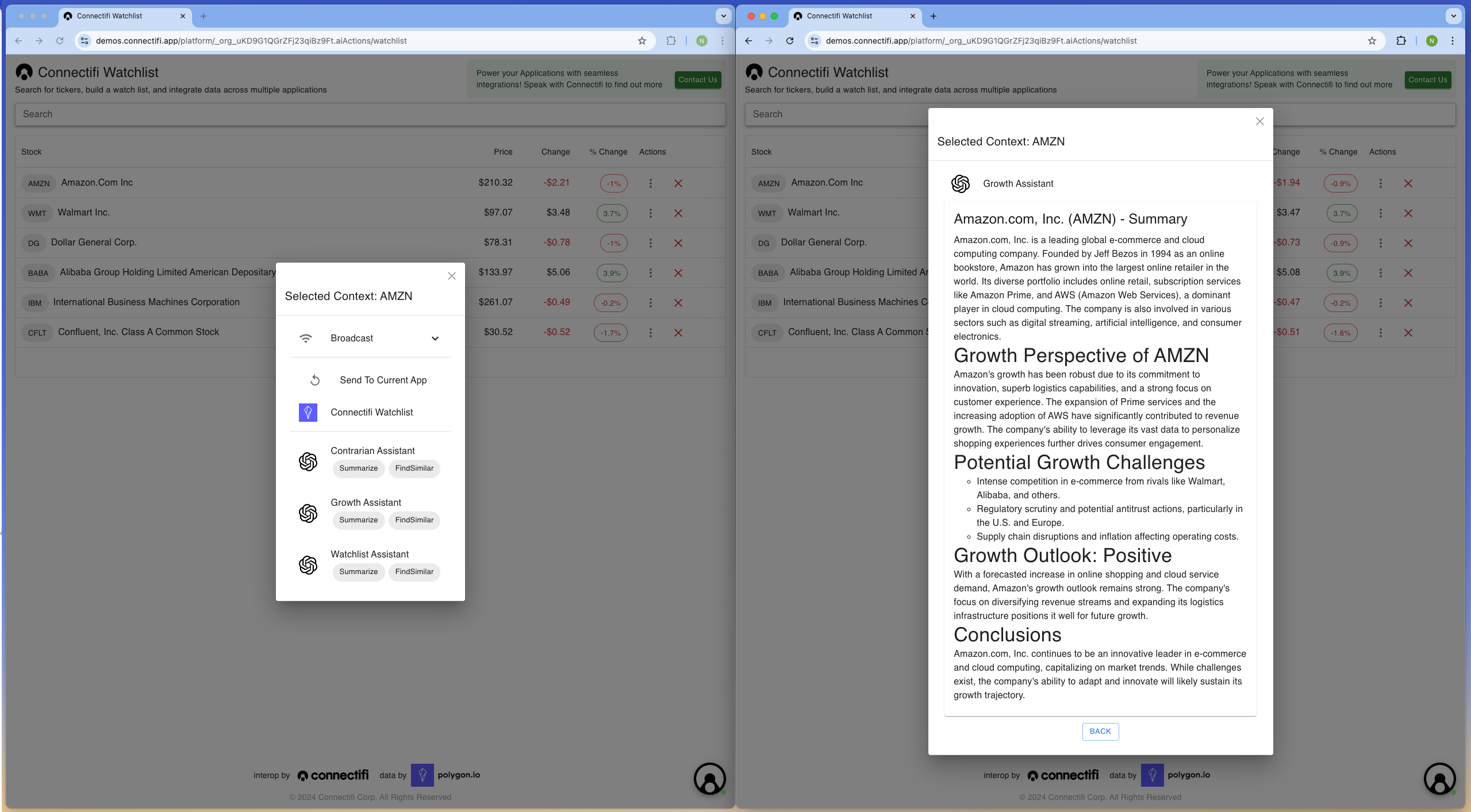Click Growth Assistant OpenAI icon in left dialog
The width and height of the screenshot is (1471, 812).
pyautogui.click(x=308, y=513)
